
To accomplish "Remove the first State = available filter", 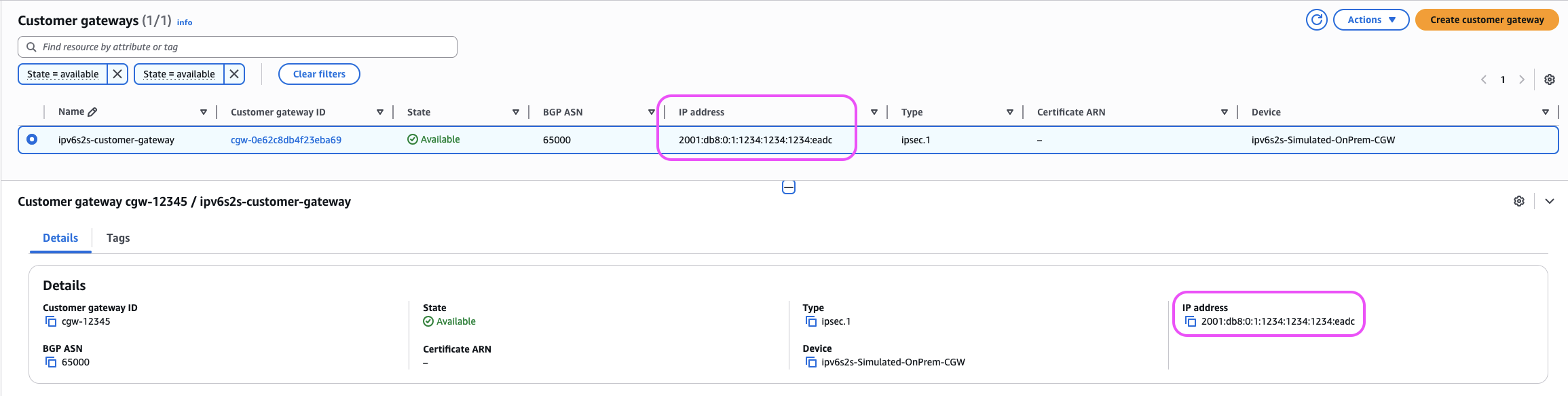I will [117, 74].
